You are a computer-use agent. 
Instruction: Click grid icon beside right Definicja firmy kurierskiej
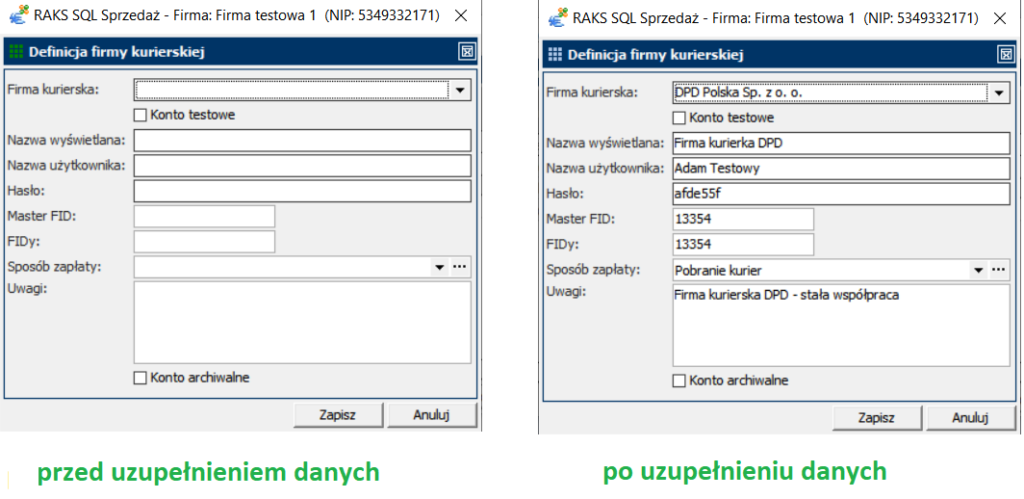pyautogui.click(x=555, y=55)
